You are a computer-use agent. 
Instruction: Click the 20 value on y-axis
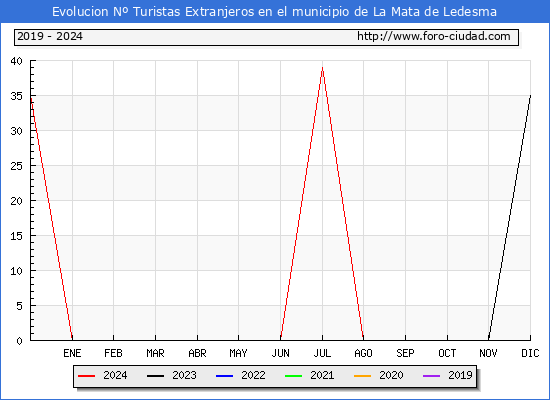(x=16, y=201)
